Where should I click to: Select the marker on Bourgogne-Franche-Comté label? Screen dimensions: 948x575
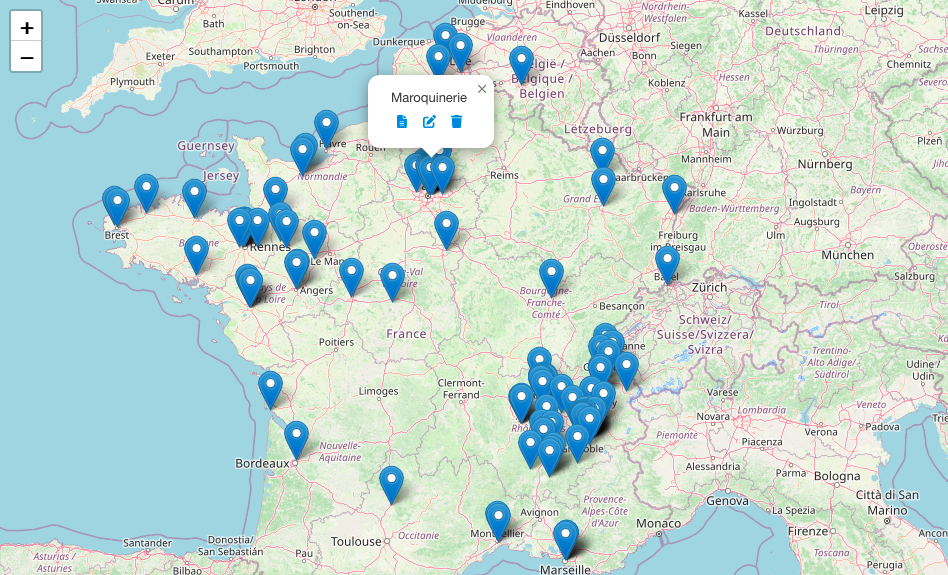tap(551, 277)
